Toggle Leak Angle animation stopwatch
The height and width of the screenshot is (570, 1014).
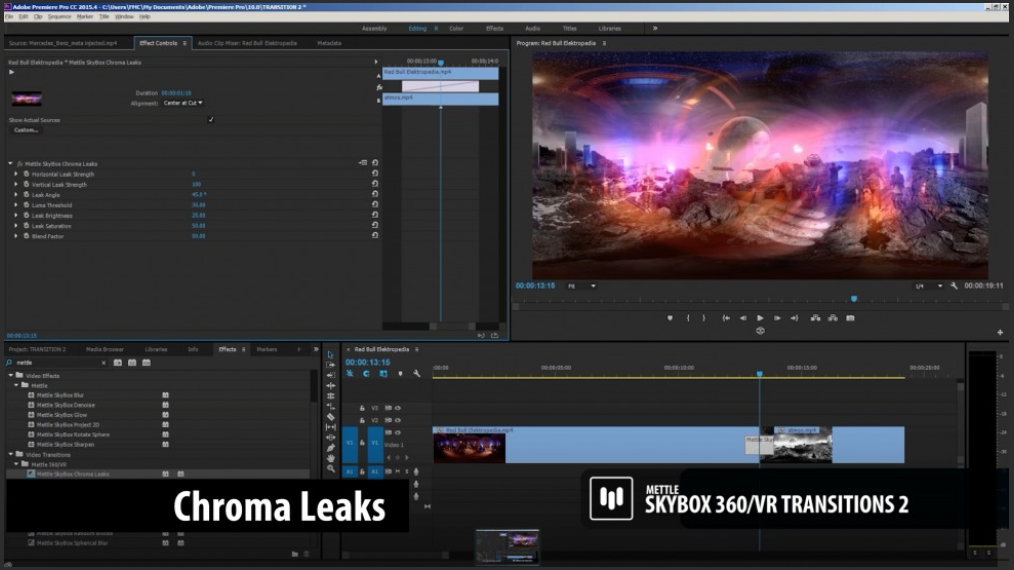27,194
